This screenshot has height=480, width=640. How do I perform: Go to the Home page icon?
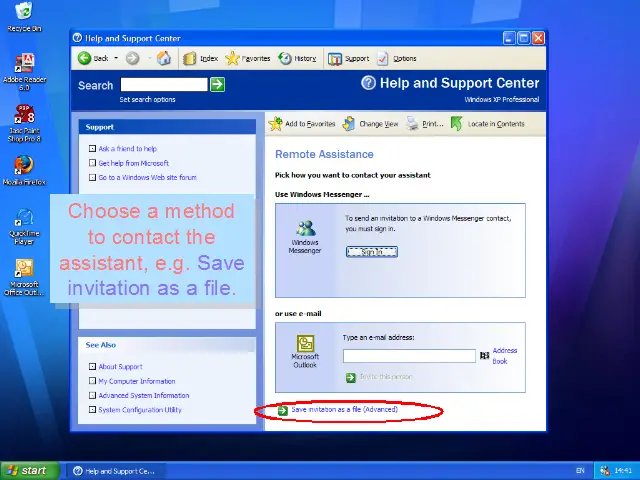(x=164, y=58)
